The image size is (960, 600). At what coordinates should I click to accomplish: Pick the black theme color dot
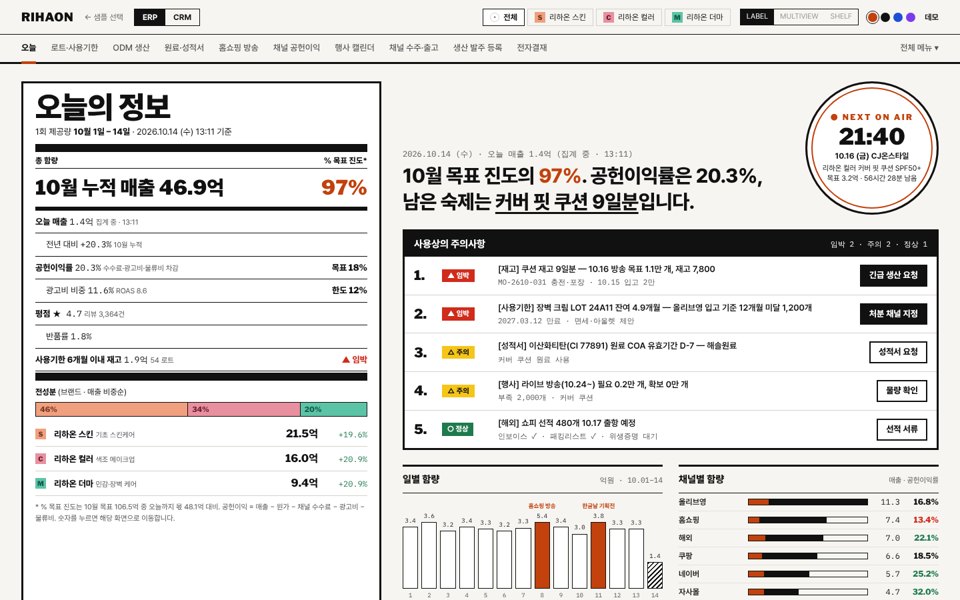click(885, 17)
